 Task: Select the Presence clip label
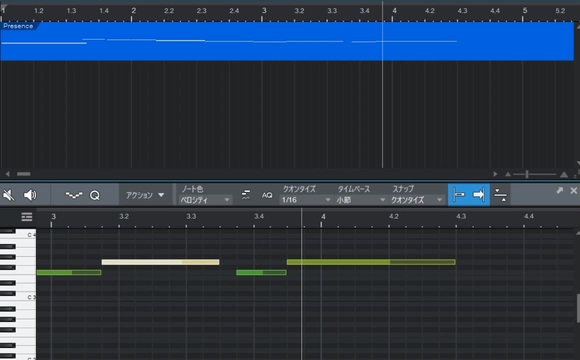point(18,26)
